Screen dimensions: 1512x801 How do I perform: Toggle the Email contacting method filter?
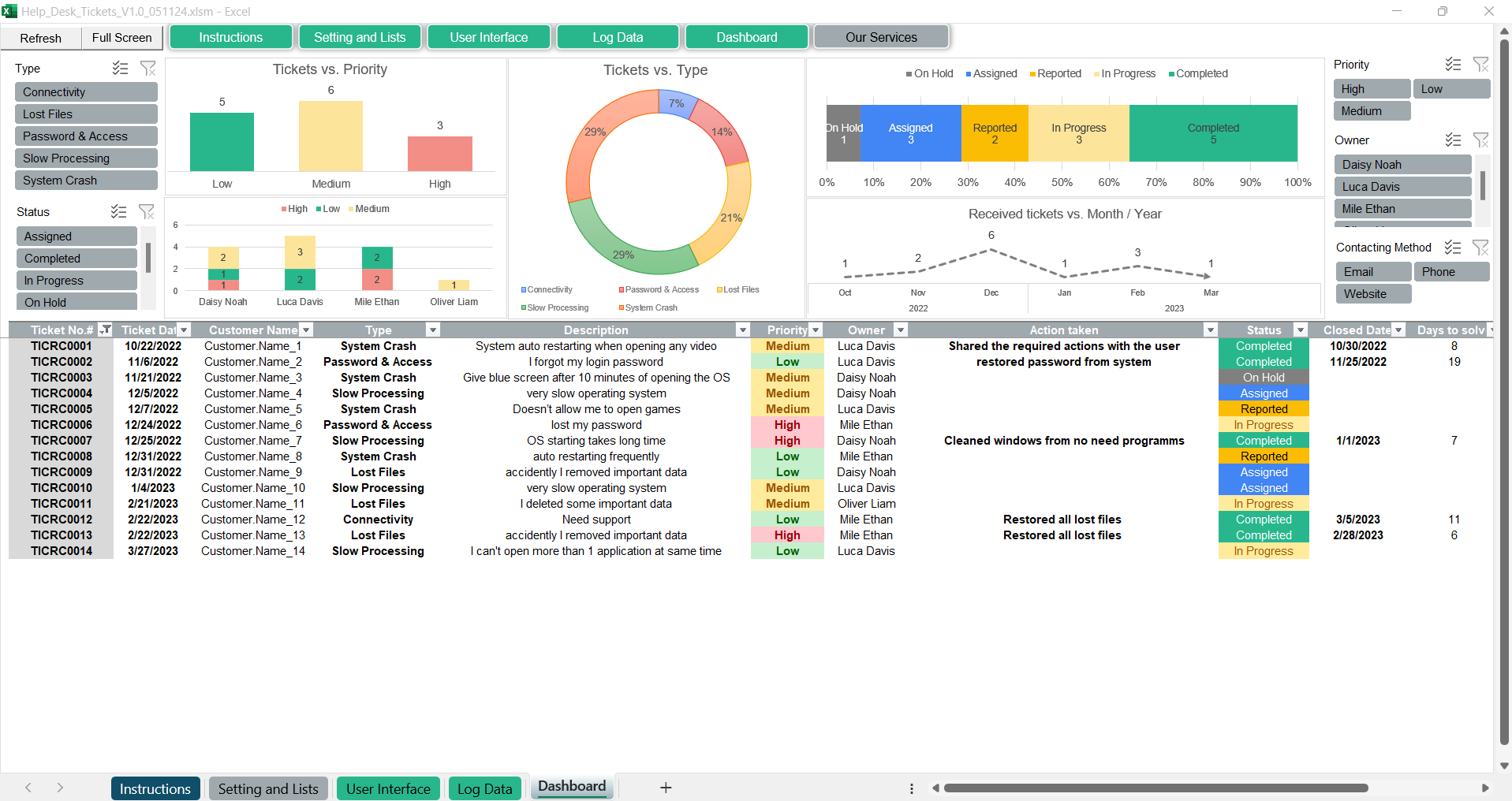coord(1372,272)
